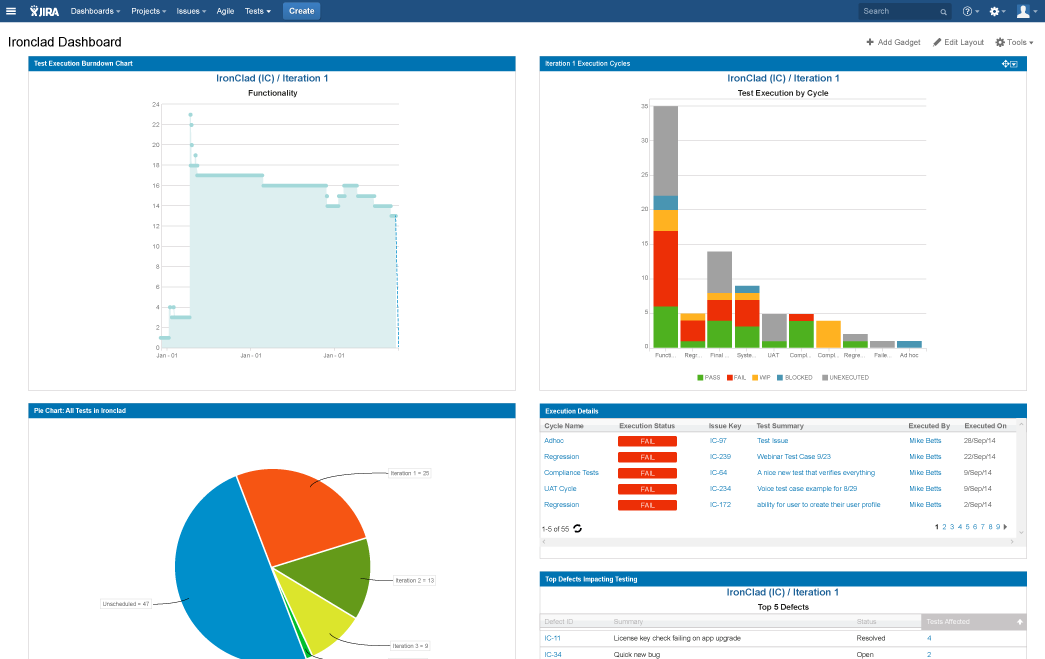Click the Add Gadget label

pos(898,42)
